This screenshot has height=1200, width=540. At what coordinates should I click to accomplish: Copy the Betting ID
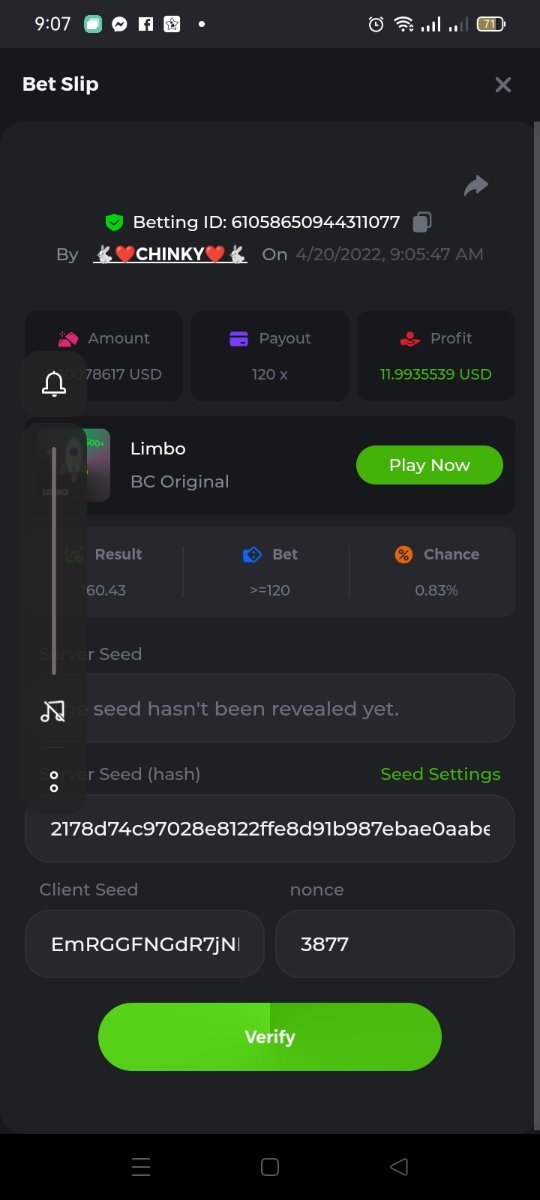click(422, 222)
